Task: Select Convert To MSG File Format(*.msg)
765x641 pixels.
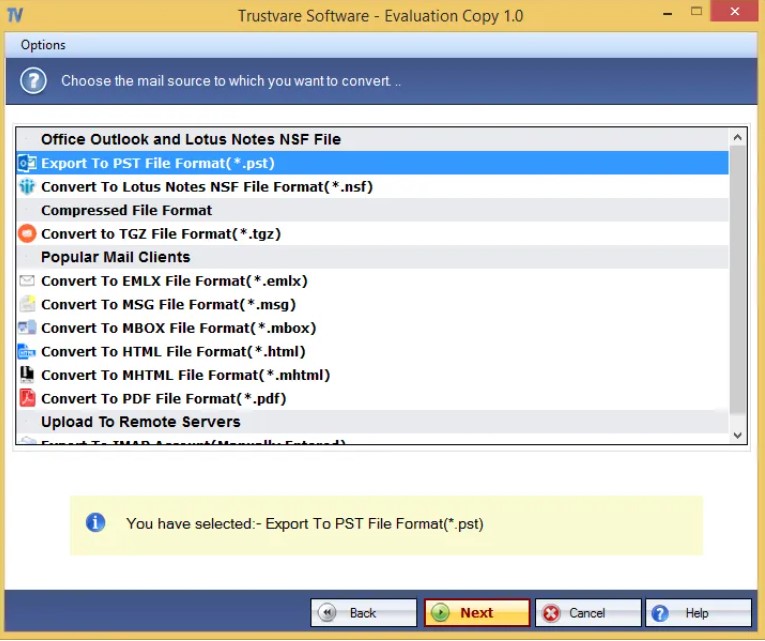Action: tap(372, 304)
